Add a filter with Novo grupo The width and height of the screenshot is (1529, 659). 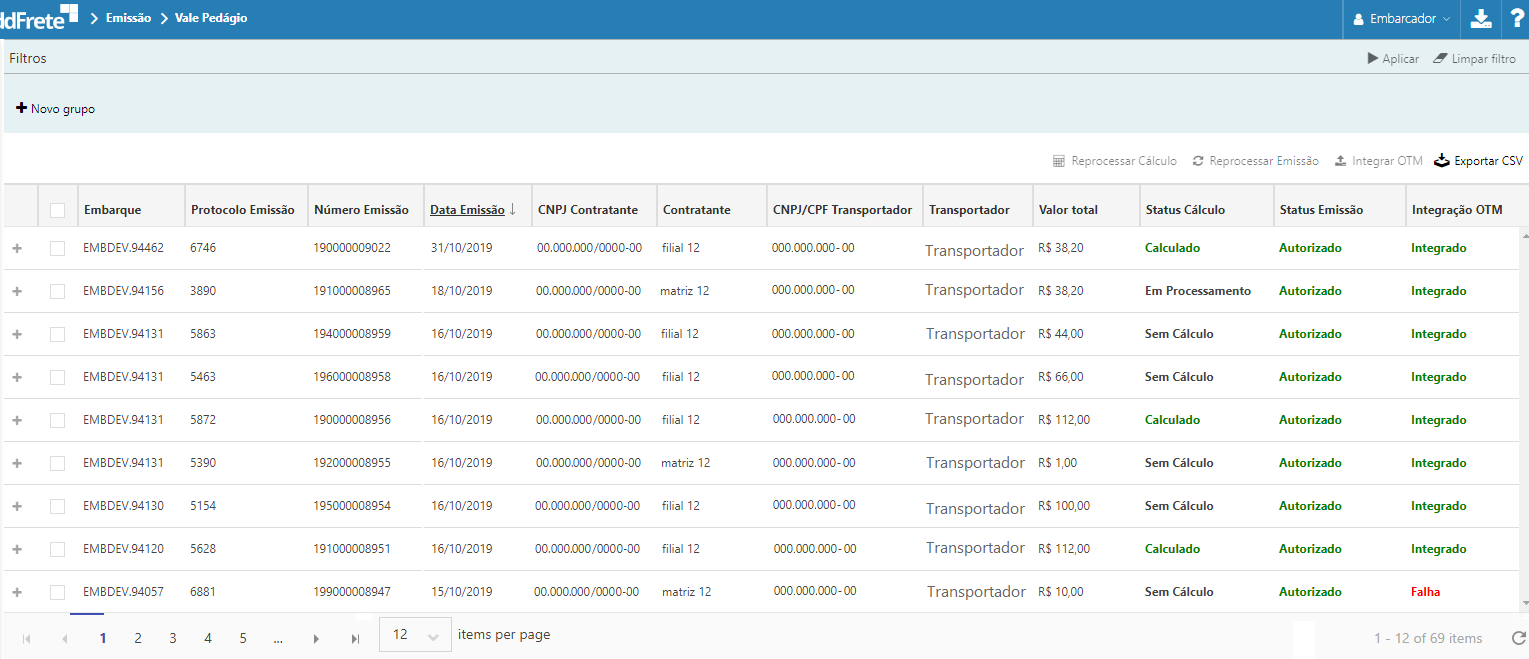click(56, 108)
